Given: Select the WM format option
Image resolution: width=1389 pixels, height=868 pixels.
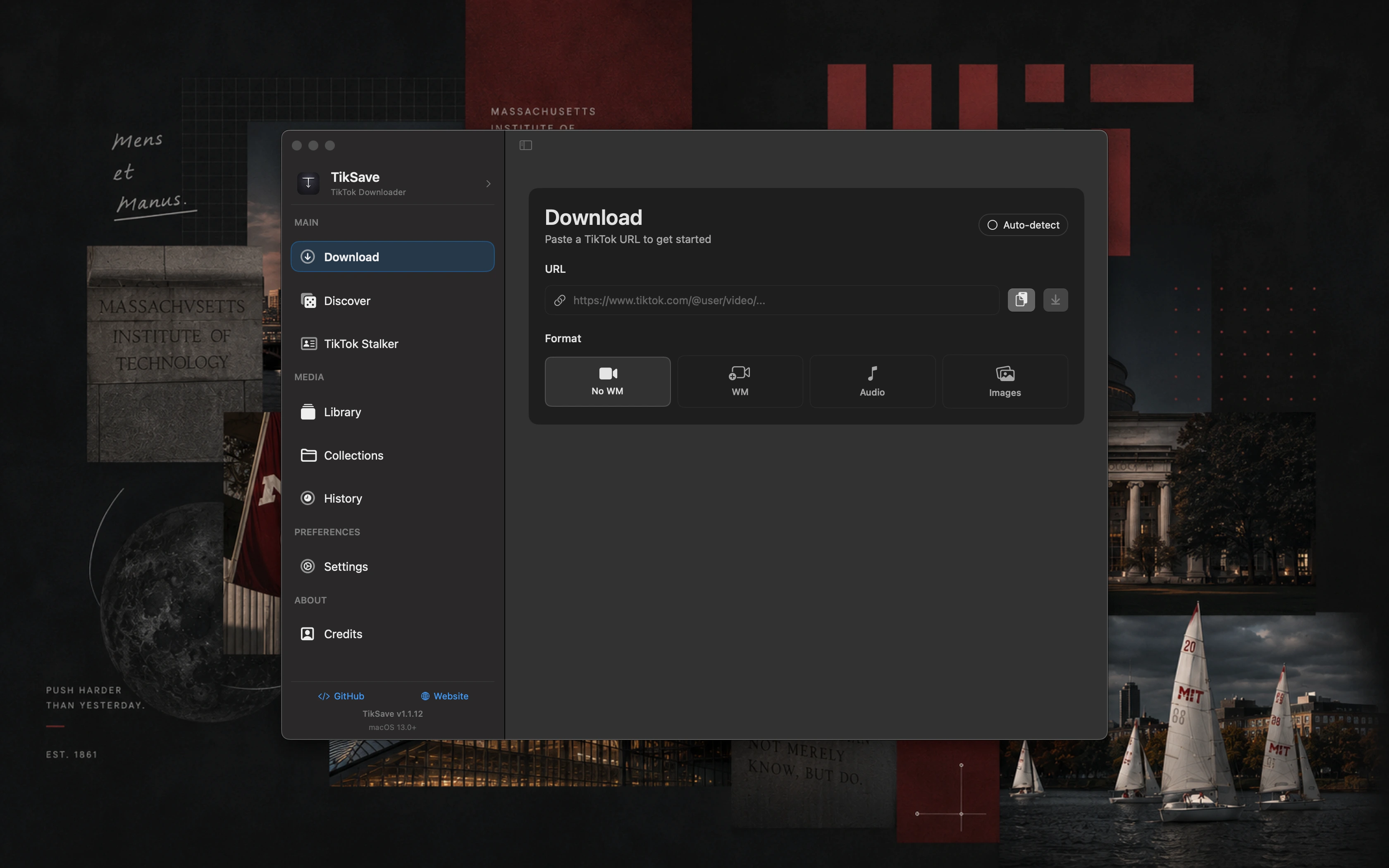Looking at the screenshot, I should pos(740,382).
